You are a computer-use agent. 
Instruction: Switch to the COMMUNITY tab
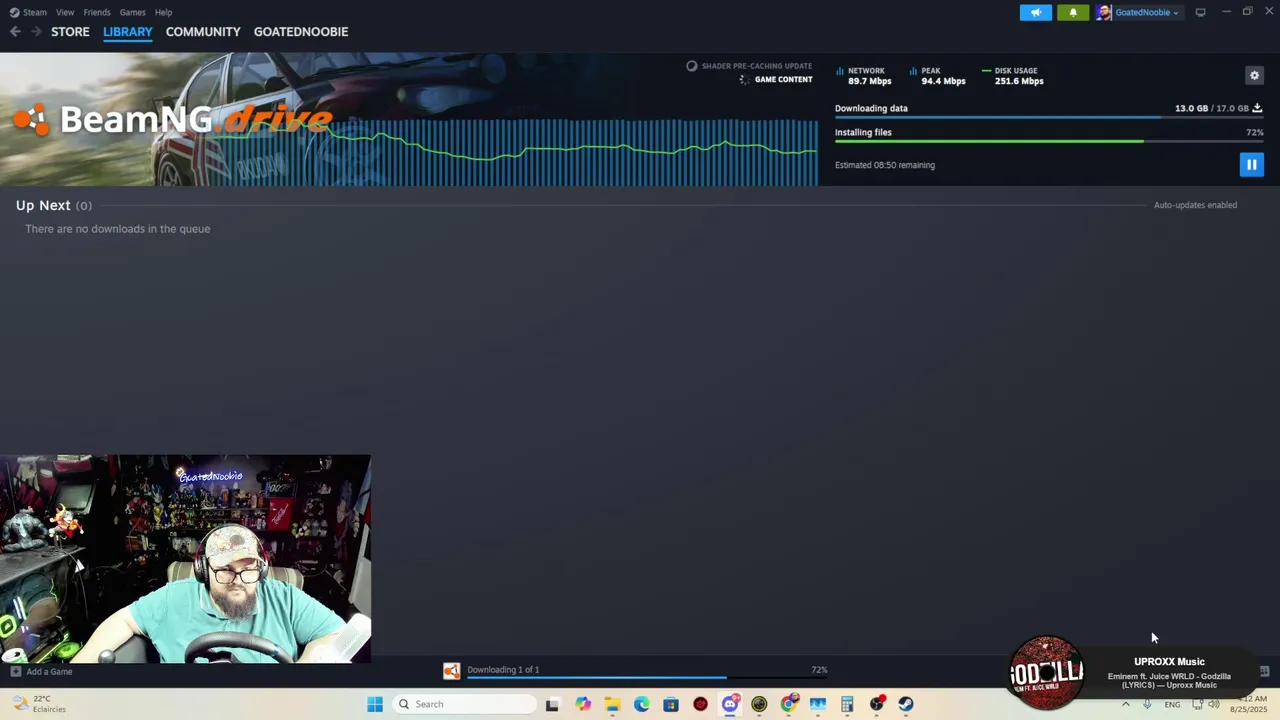click(x=203, y=32)
